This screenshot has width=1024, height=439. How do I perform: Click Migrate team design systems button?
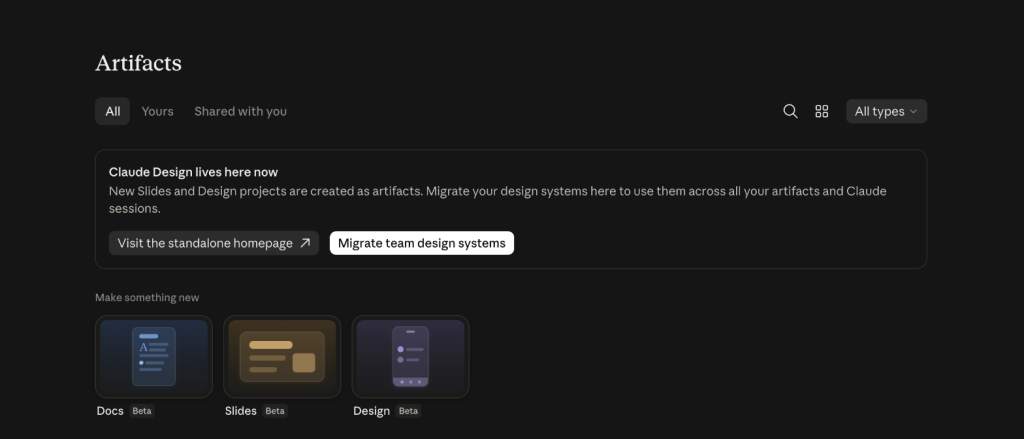[422, 243]
